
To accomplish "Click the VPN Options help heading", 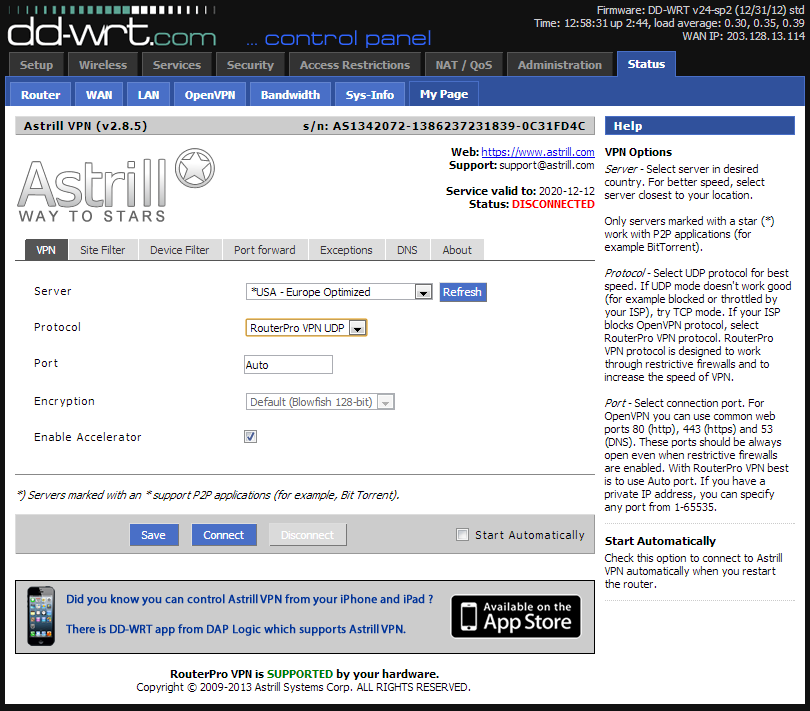I will 638,152.
